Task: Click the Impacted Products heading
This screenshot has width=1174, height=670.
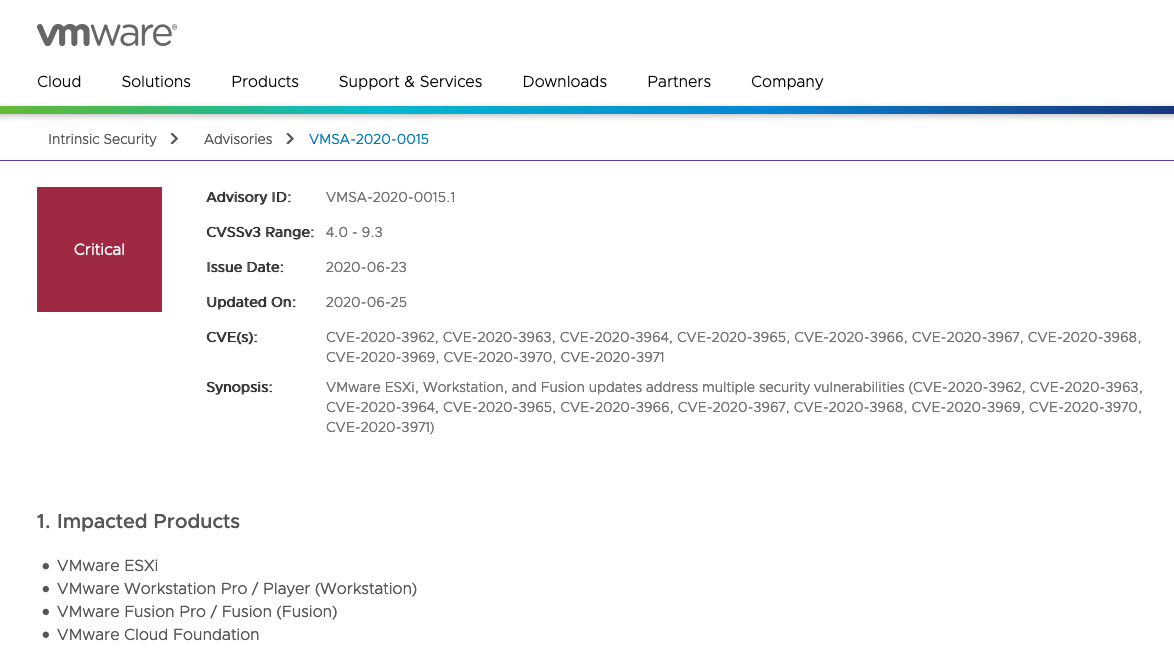Action: click(139, 522)
